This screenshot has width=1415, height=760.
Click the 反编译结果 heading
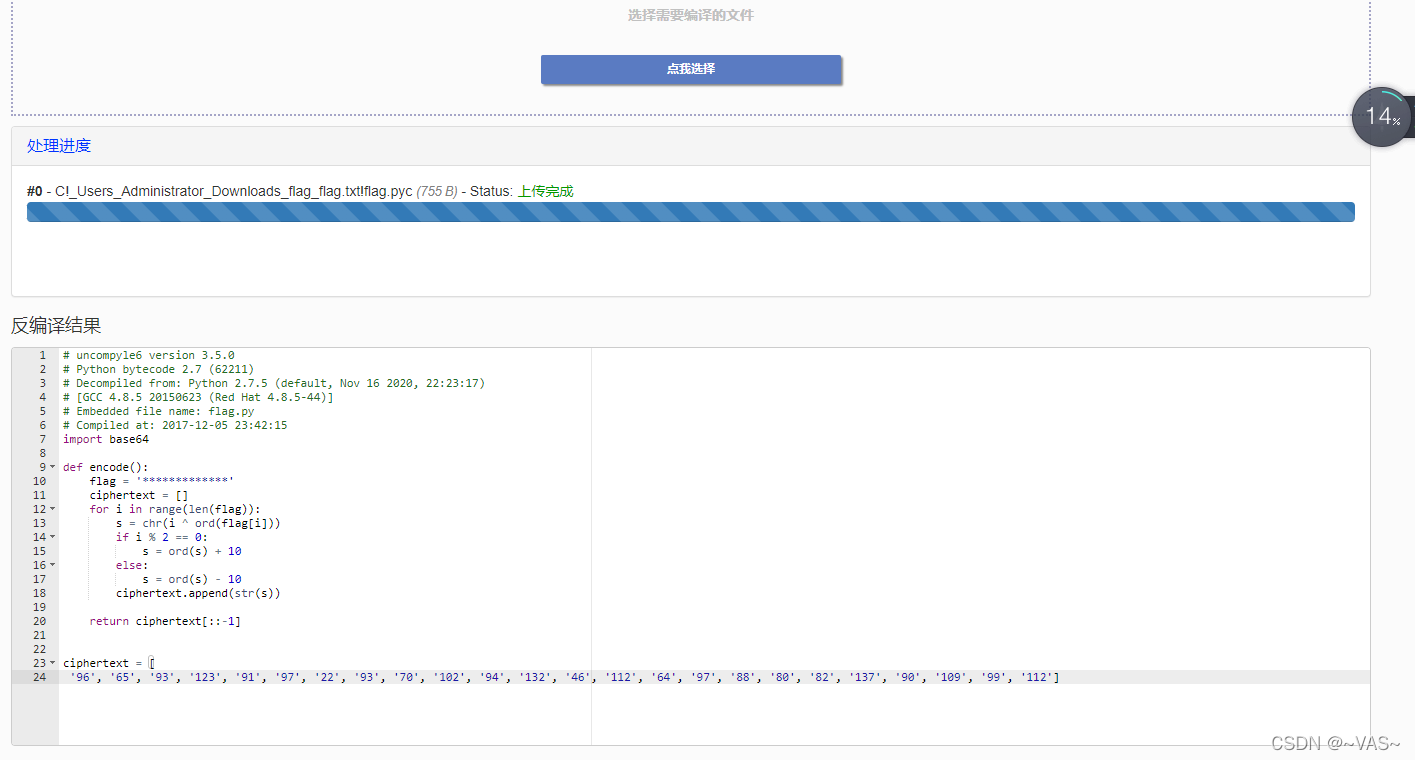tap(56, 326)
